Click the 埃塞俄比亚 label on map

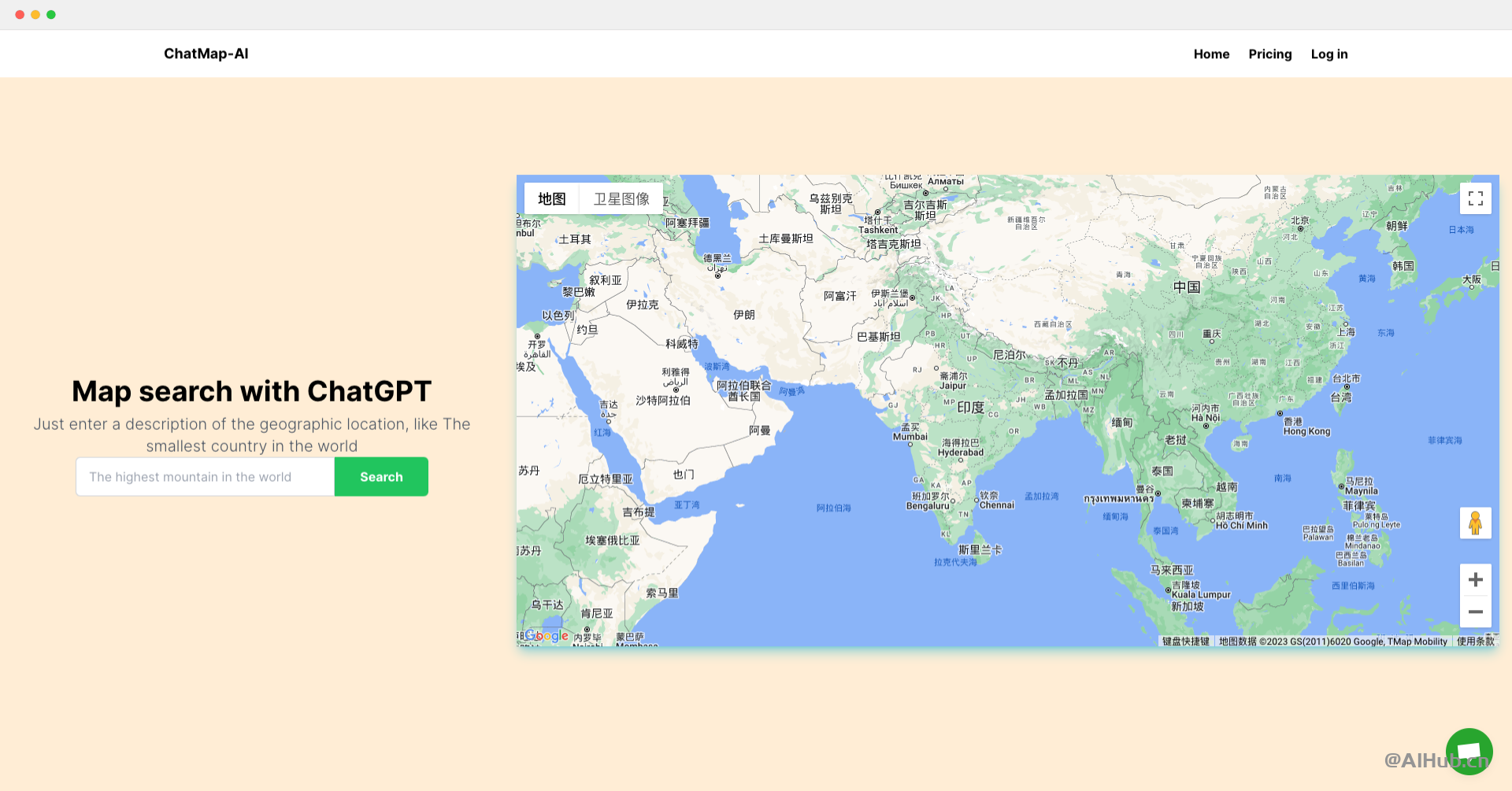613,541
